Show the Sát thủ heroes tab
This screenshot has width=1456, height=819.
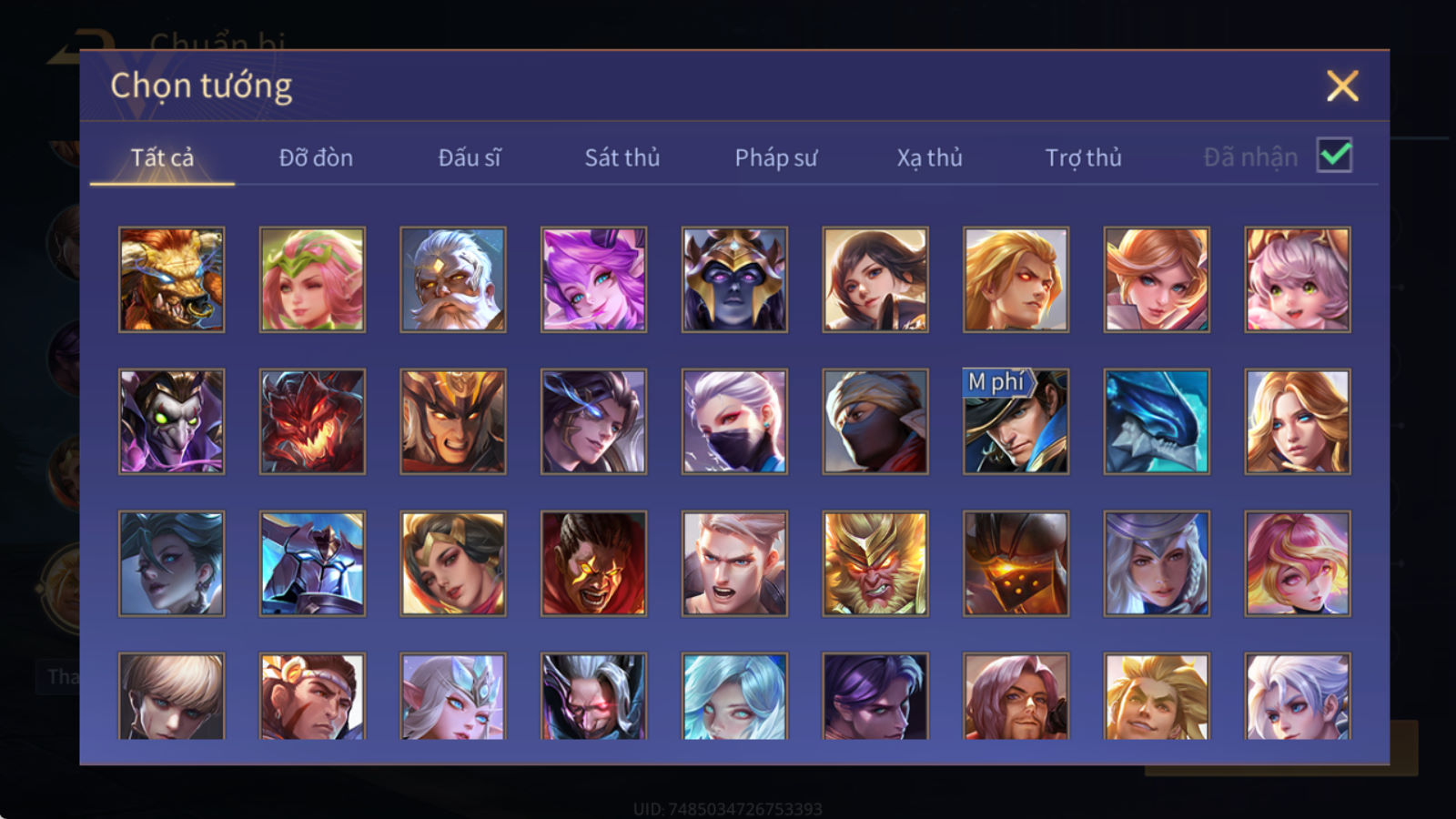[x=622, y=157]
